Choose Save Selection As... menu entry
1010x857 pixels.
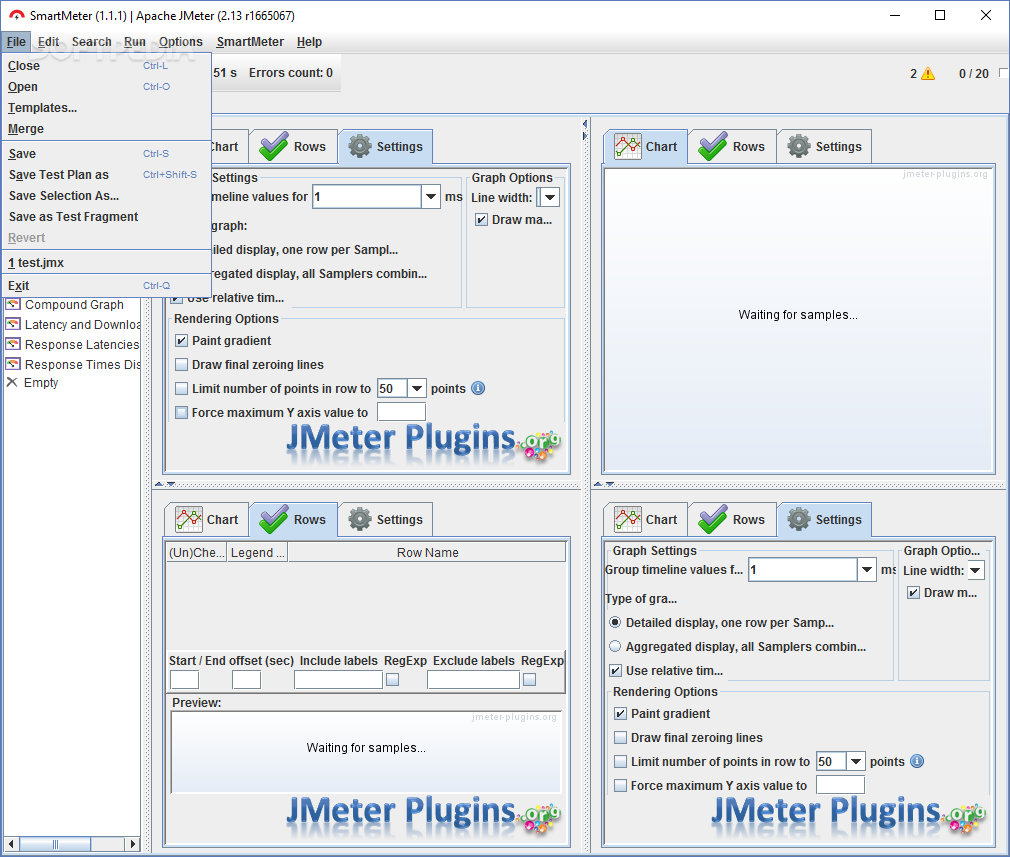(x=107, y=196)
